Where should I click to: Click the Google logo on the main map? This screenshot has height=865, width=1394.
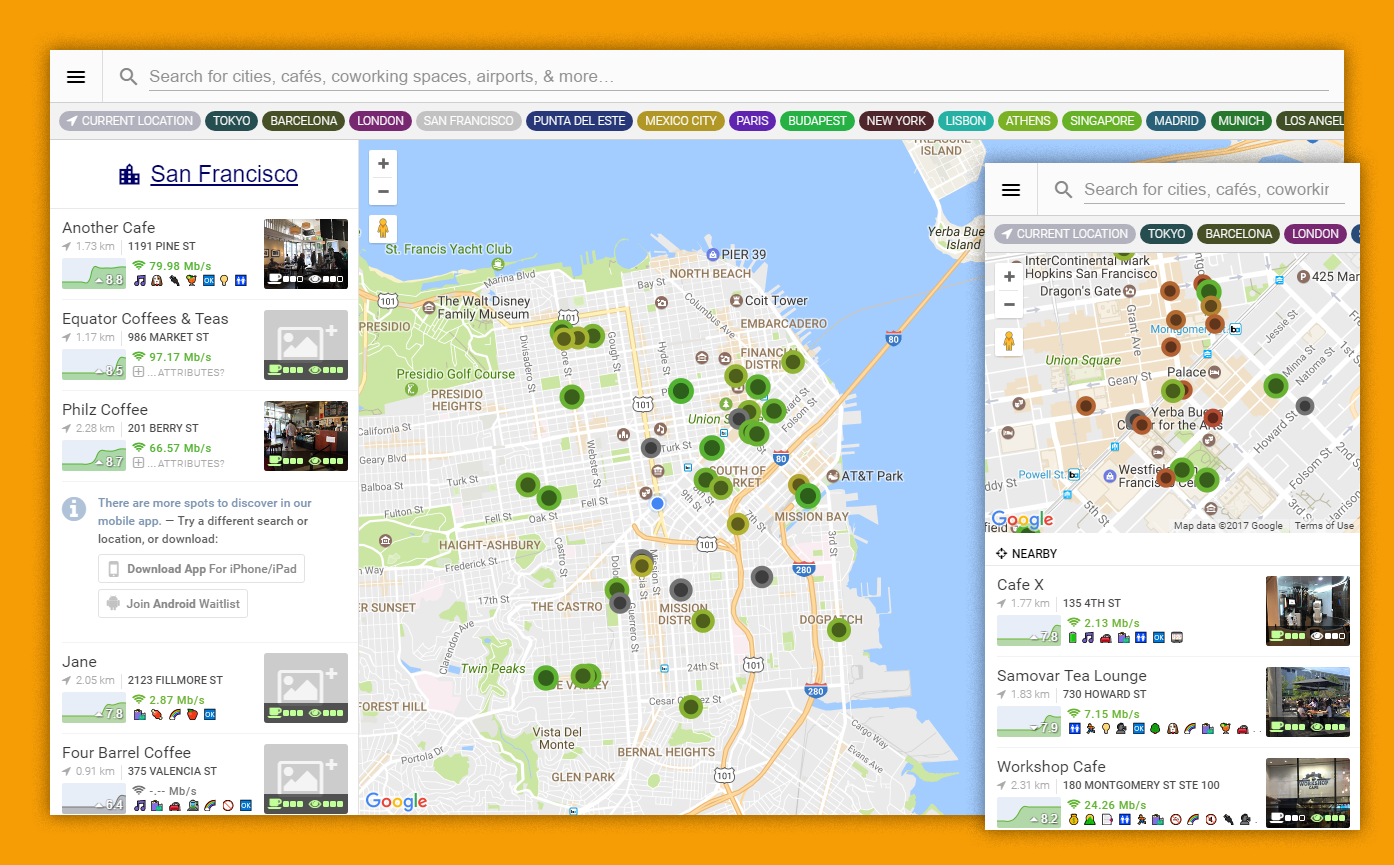point(396,801)
